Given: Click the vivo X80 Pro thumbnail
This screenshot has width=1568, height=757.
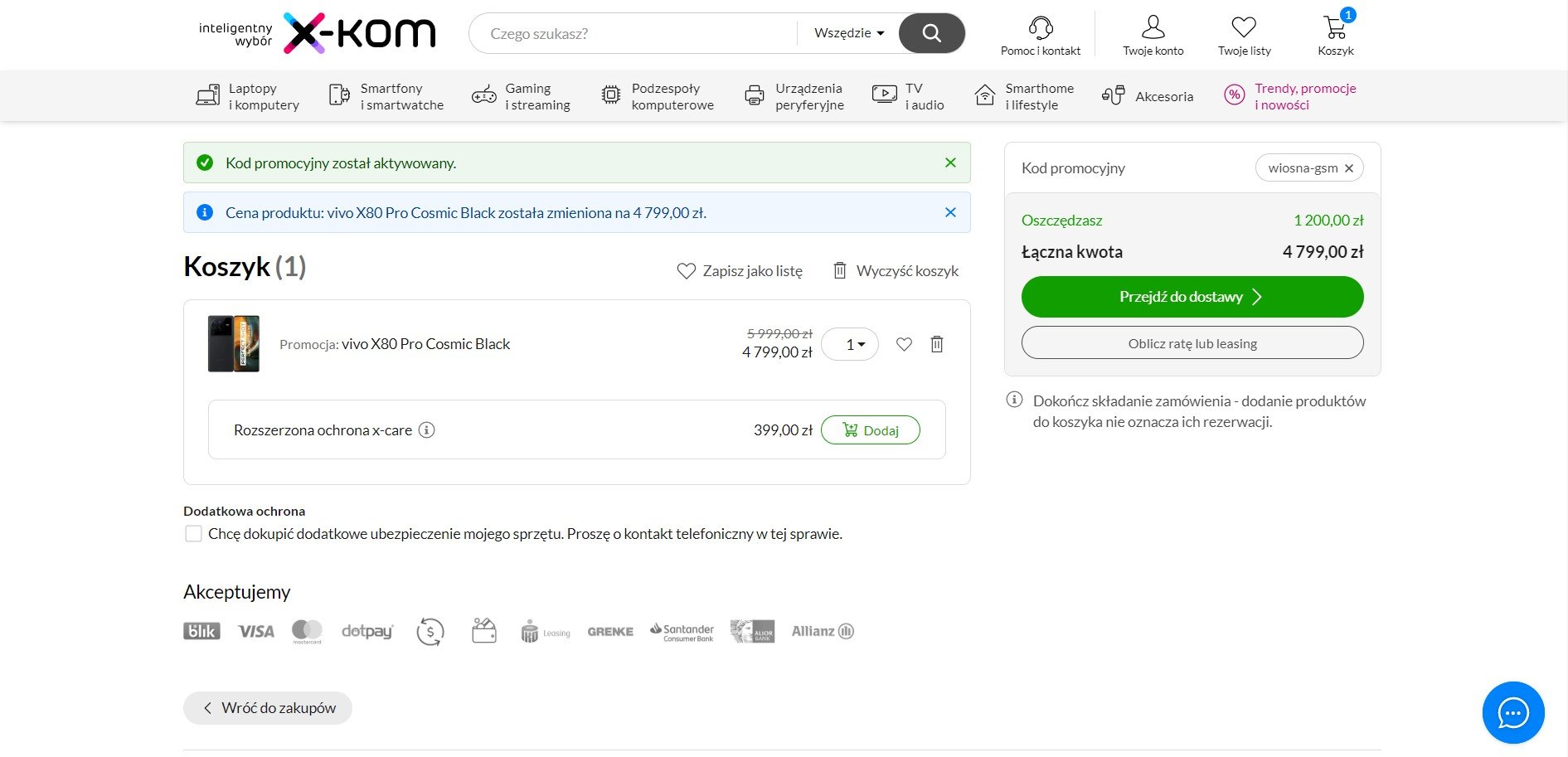Looking at the screenshot, I should (x=234, y=343).
